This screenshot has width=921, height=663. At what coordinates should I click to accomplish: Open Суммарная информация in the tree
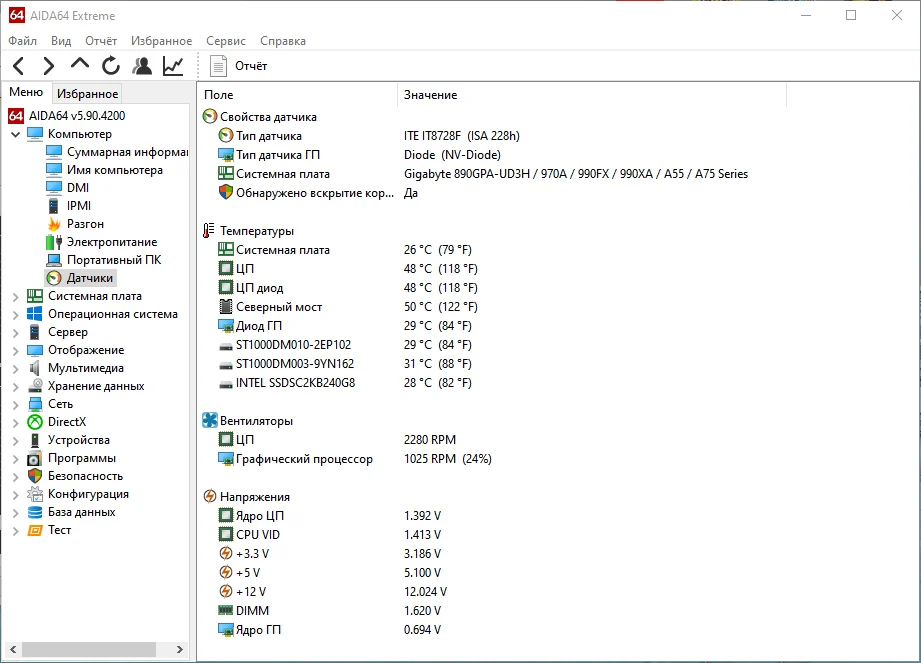126,152
